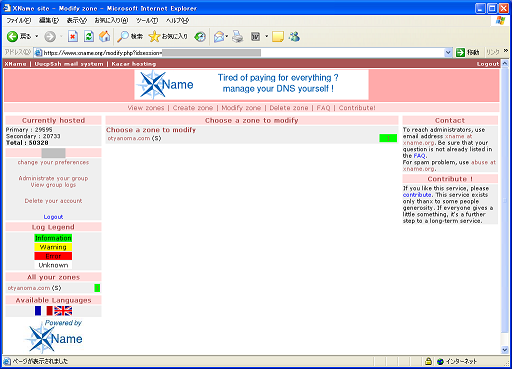Click the Refresh page icon
The image size is (512, 369).
89,36
